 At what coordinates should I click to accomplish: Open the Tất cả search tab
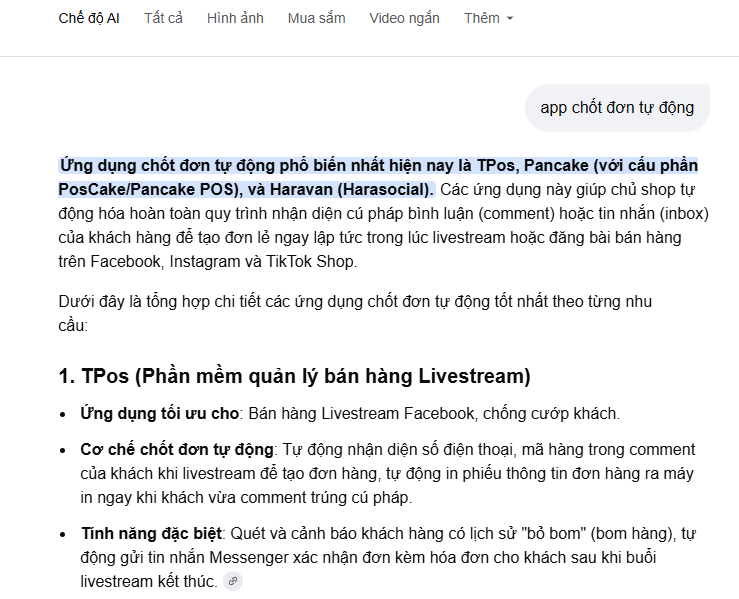click(x=163, y=18)
